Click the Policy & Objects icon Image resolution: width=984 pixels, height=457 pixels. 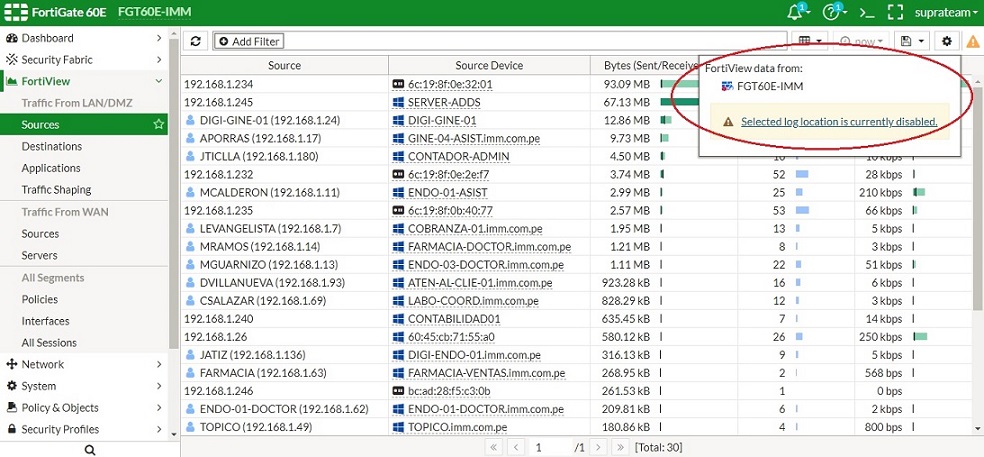tap(11, 407)
